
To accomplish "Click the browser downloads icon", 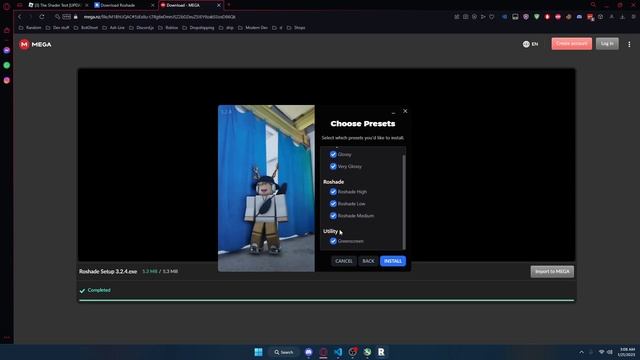I will click(622, 17).
